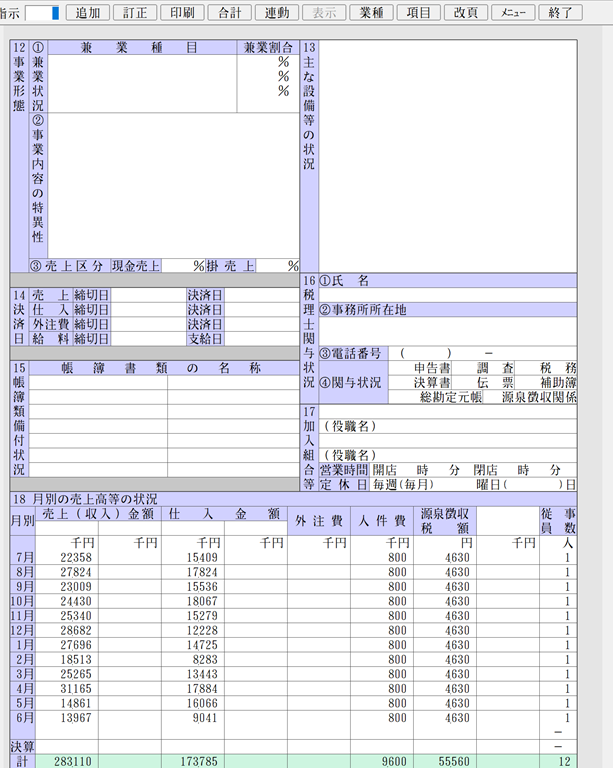This screenshot has height=768, width=613.
Task: Select the 6月 源泉徴収税額 cell
Action: (445, 717)
